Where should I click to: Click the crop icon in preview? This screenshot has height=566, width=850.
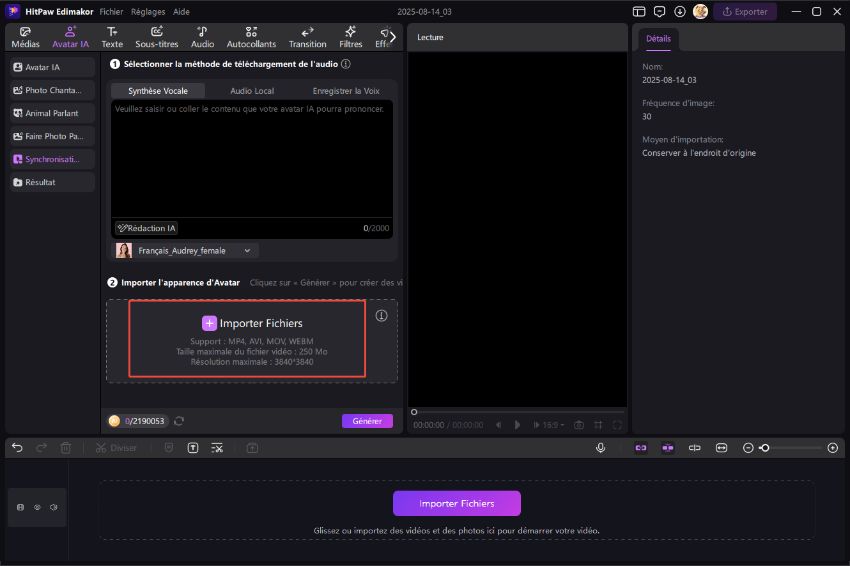click(x=598, y=425)
